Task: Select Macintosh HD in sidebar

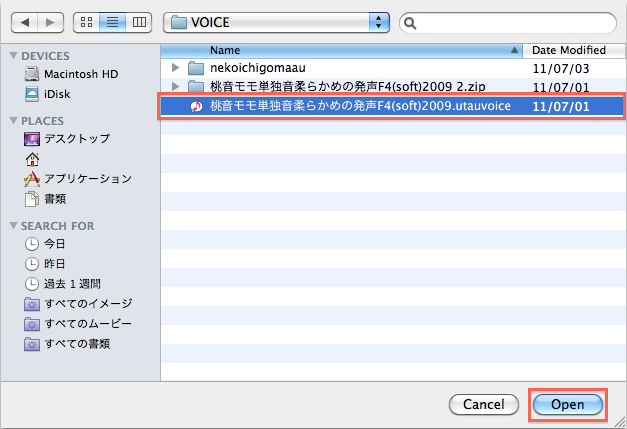Action: pyautogui.click(x=80, y=74)
